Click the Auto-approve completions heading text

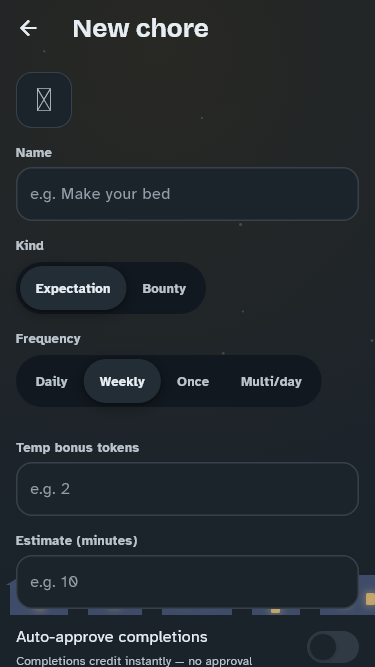click(112, 637)
